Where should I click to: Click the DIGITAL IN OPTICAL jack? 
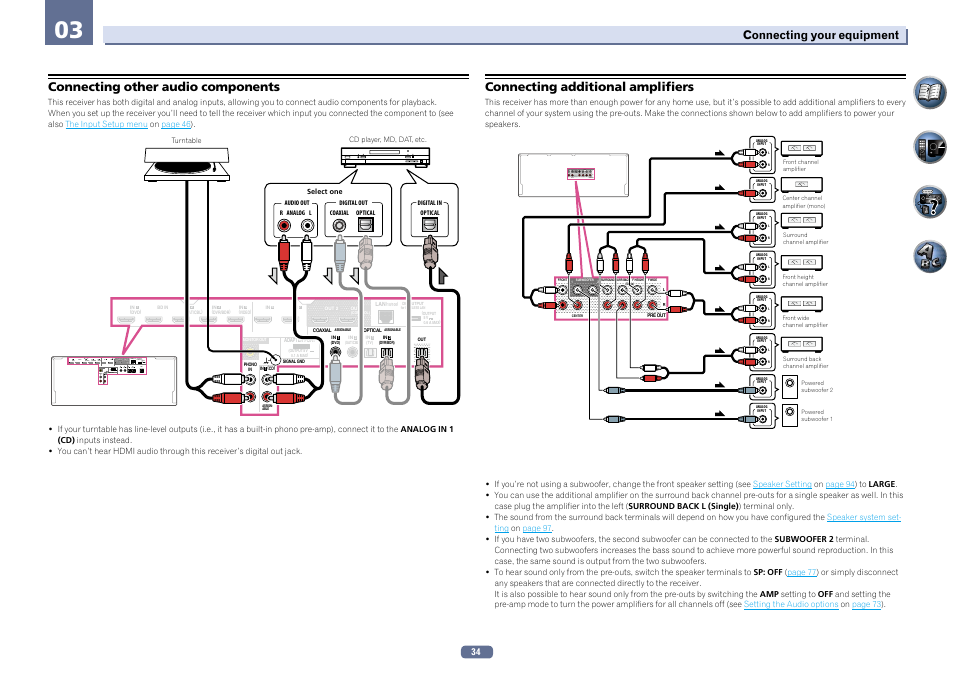point(430,225)
